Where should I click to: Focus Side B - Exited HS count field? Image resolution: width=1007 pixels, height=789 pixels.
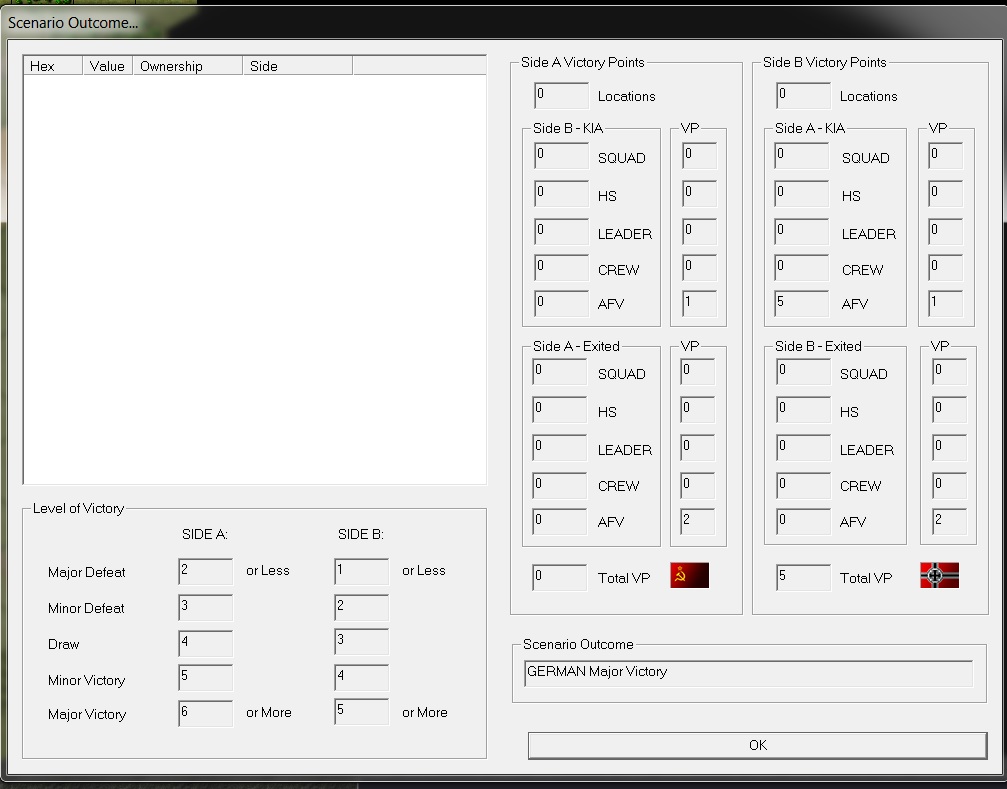pyautogui.click(x=803, y=410)
